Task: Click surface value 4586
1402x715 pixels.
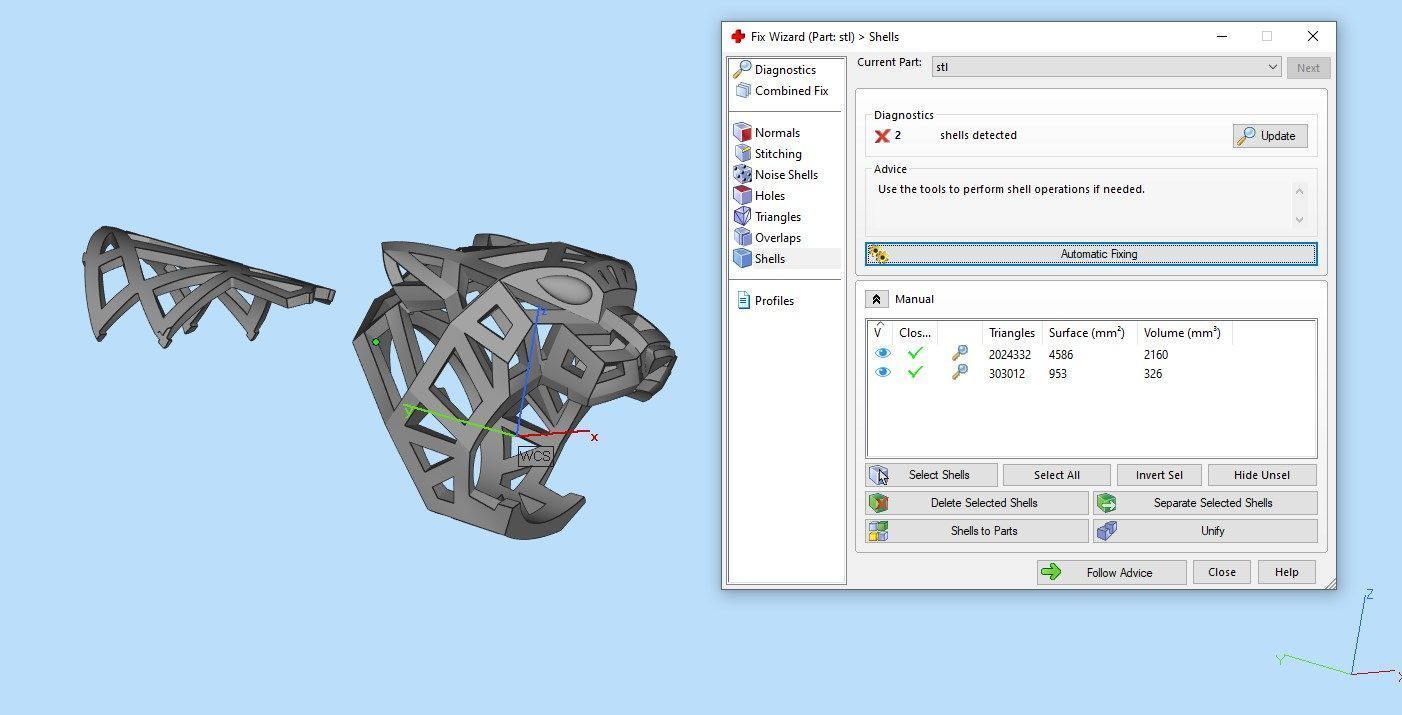Action: (1061, 355)
